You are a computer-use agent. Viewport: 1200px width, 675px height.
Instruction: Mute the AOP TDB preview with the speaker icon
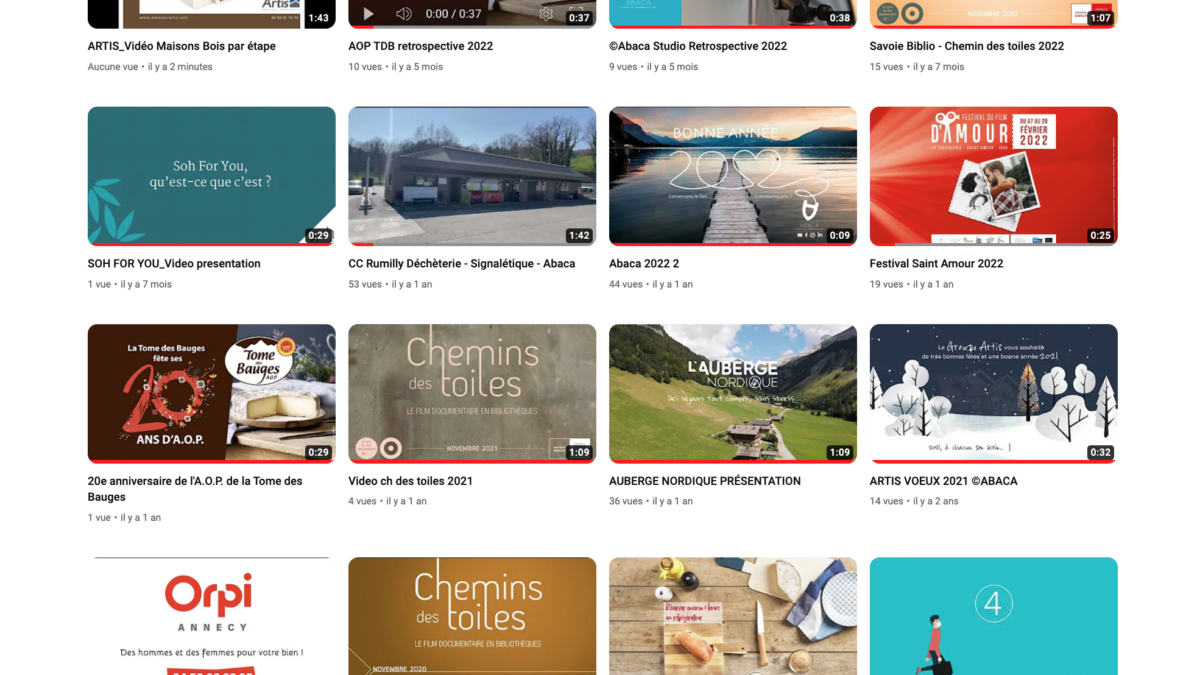[x=404, y=14]
